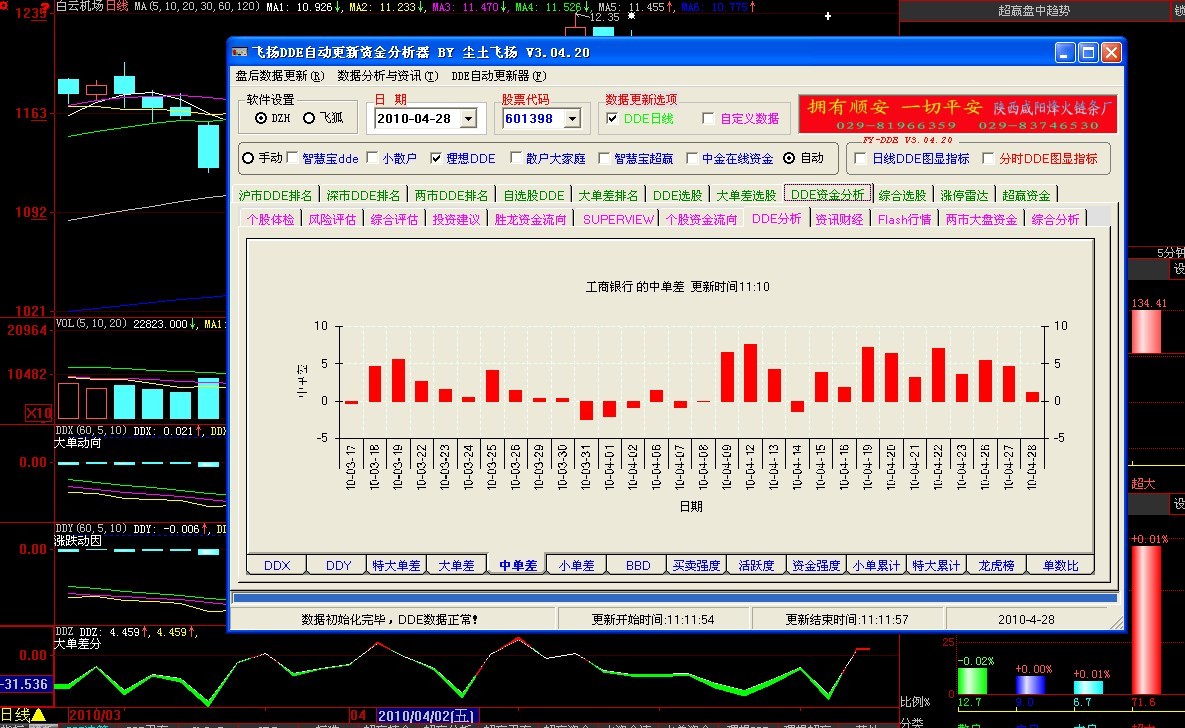
Task: Choose the 自动 update mode radio button
Action: [x=789, y=158]
